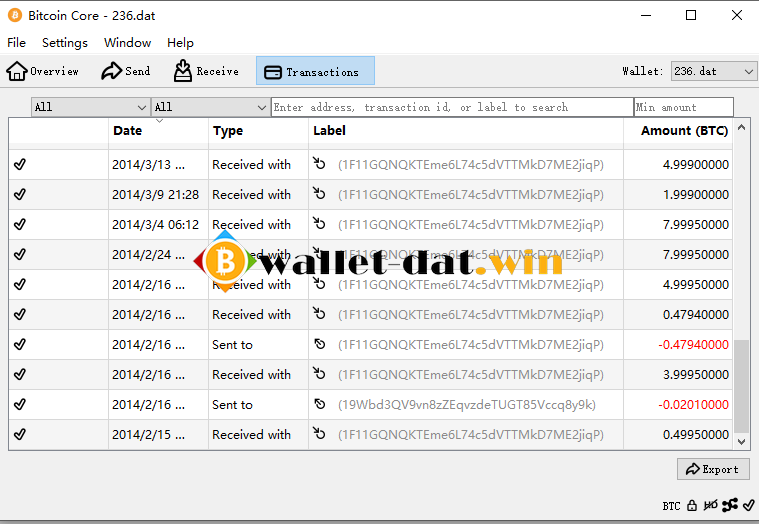
Task: Click the address search input field
Action: (x=452, y=107)
